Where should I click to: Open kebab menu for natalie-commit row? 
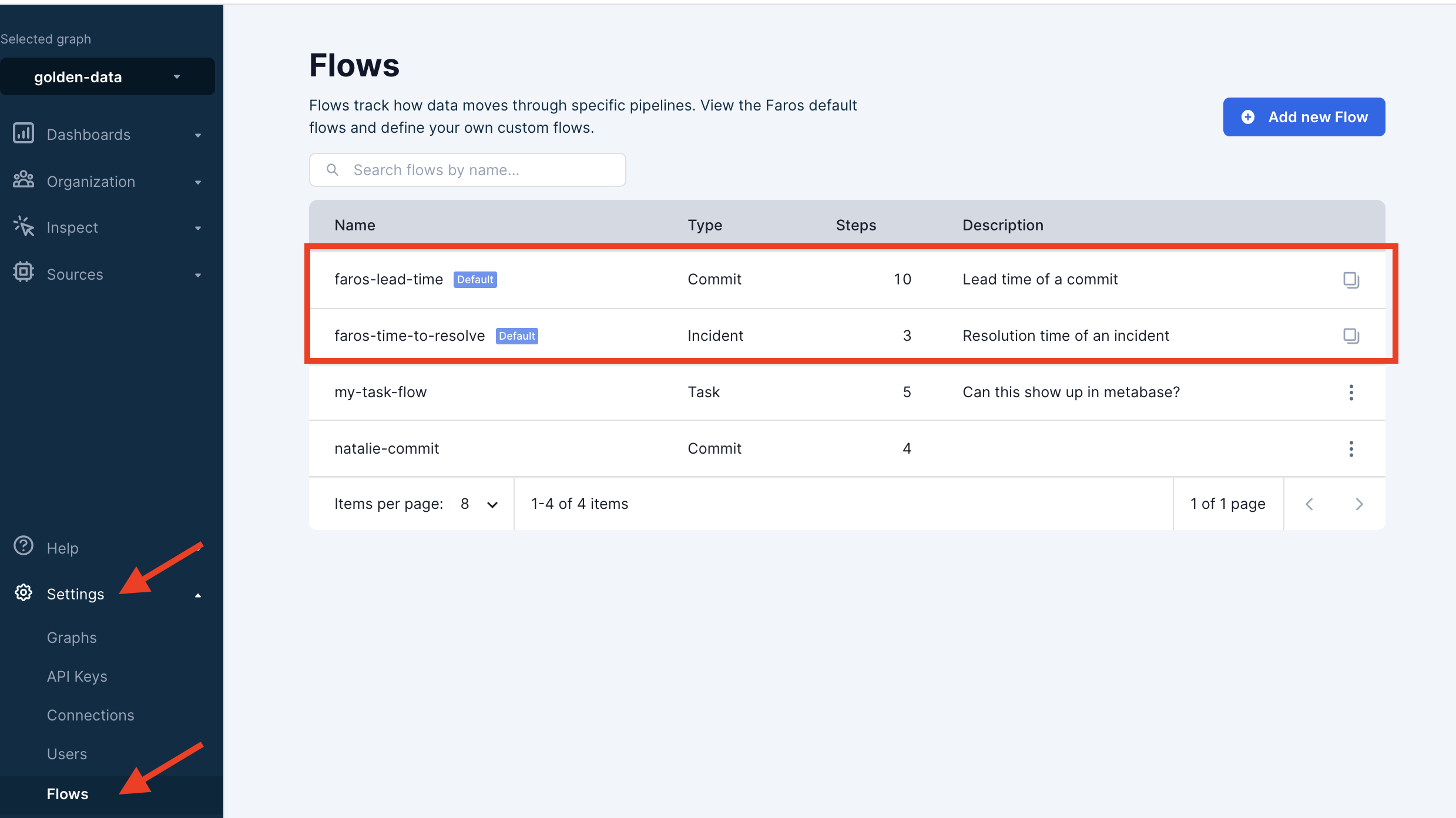1351,448
